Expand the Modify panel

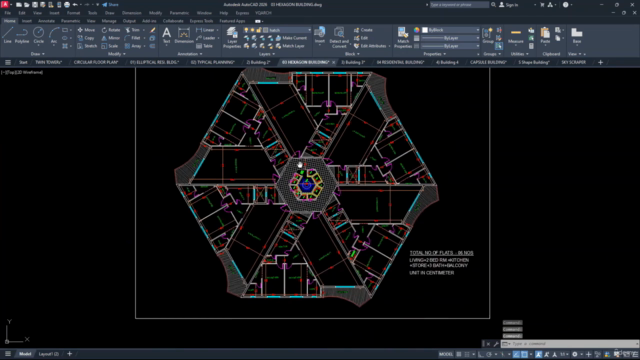point(116,54)
